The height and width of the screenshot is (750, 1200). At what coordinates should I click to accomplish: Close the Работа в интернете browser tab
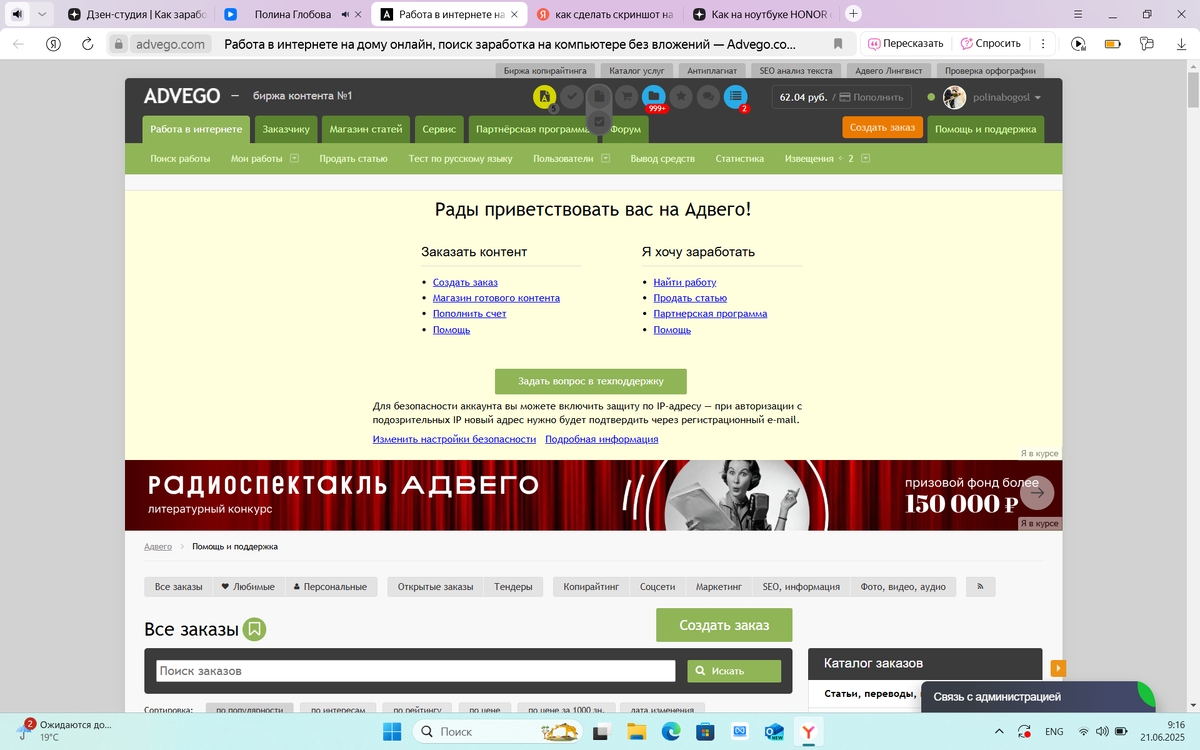pyautogui.click(x=514, y=15)
